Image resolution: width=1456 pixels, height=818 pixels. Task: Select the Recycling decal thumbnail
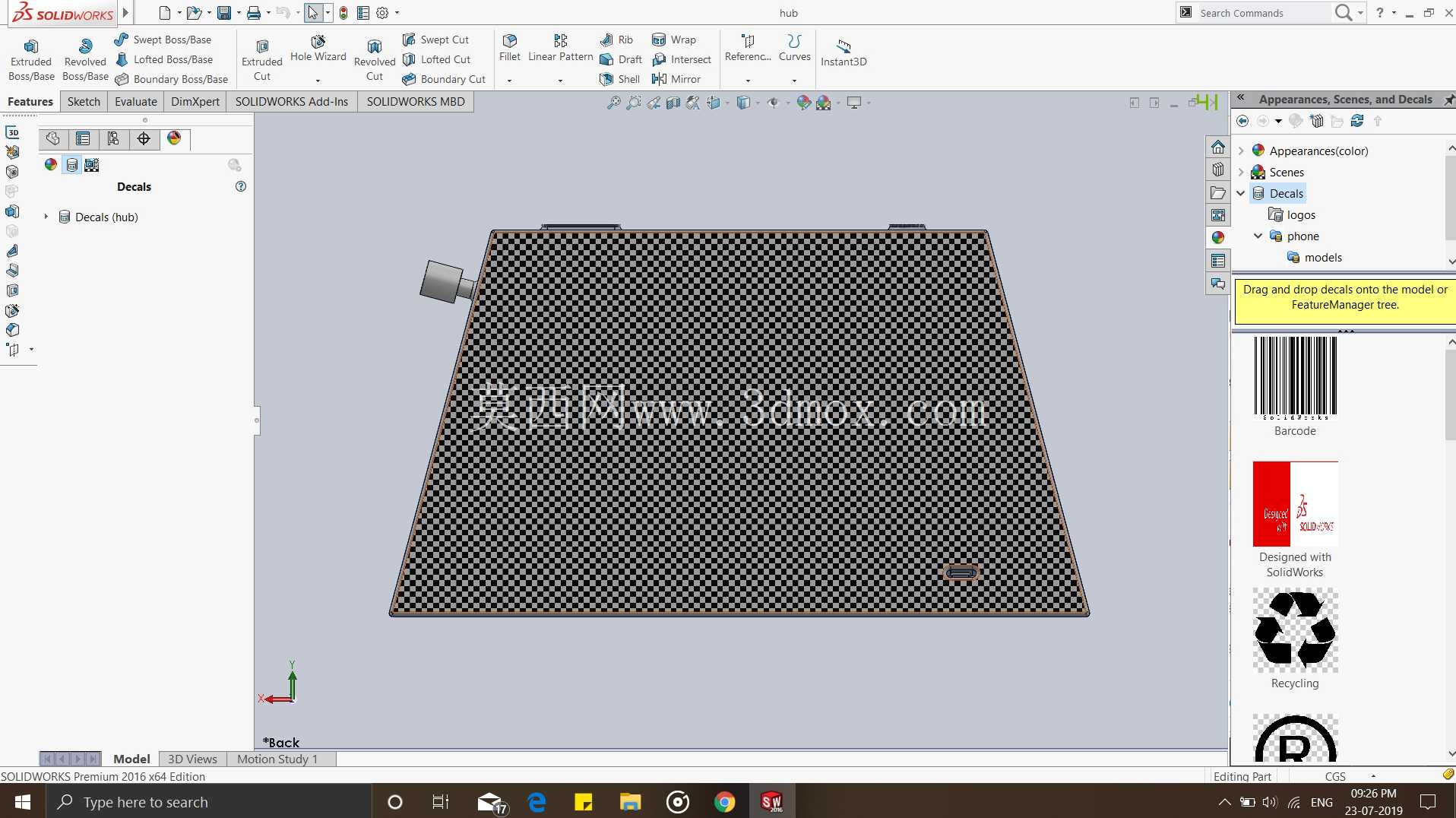pyautogui.click(x=1295, y=630)
